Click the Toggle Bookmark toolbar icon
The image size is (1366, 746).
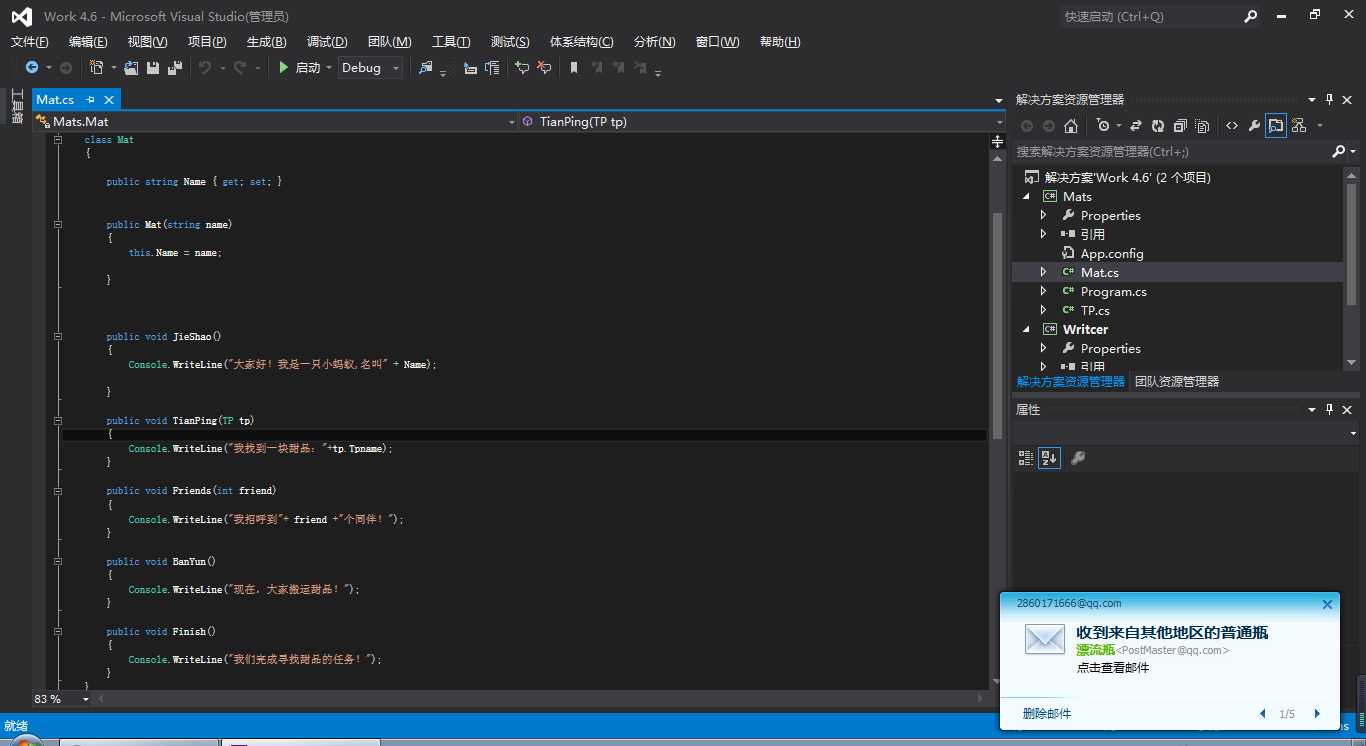(574, 67)
